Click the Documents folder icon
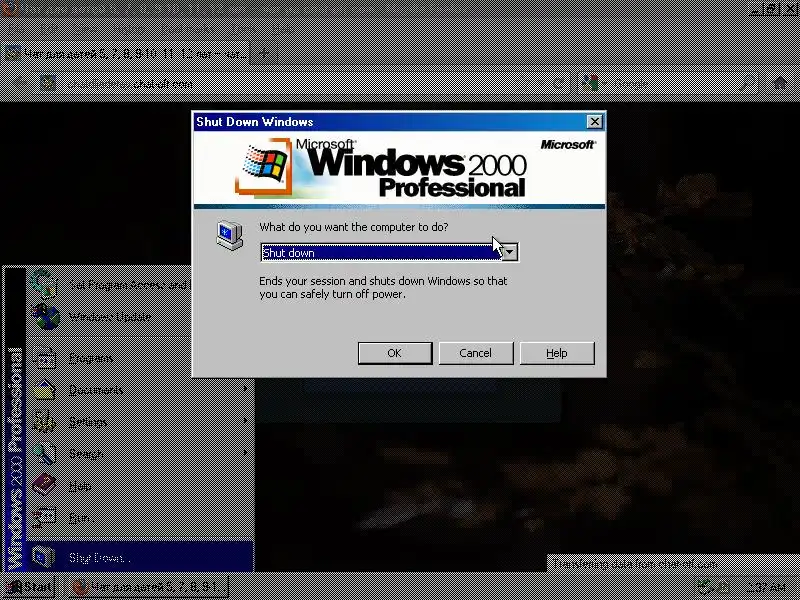Image resolution: width=800 pixels, height=600 pixels. (44, 389)
